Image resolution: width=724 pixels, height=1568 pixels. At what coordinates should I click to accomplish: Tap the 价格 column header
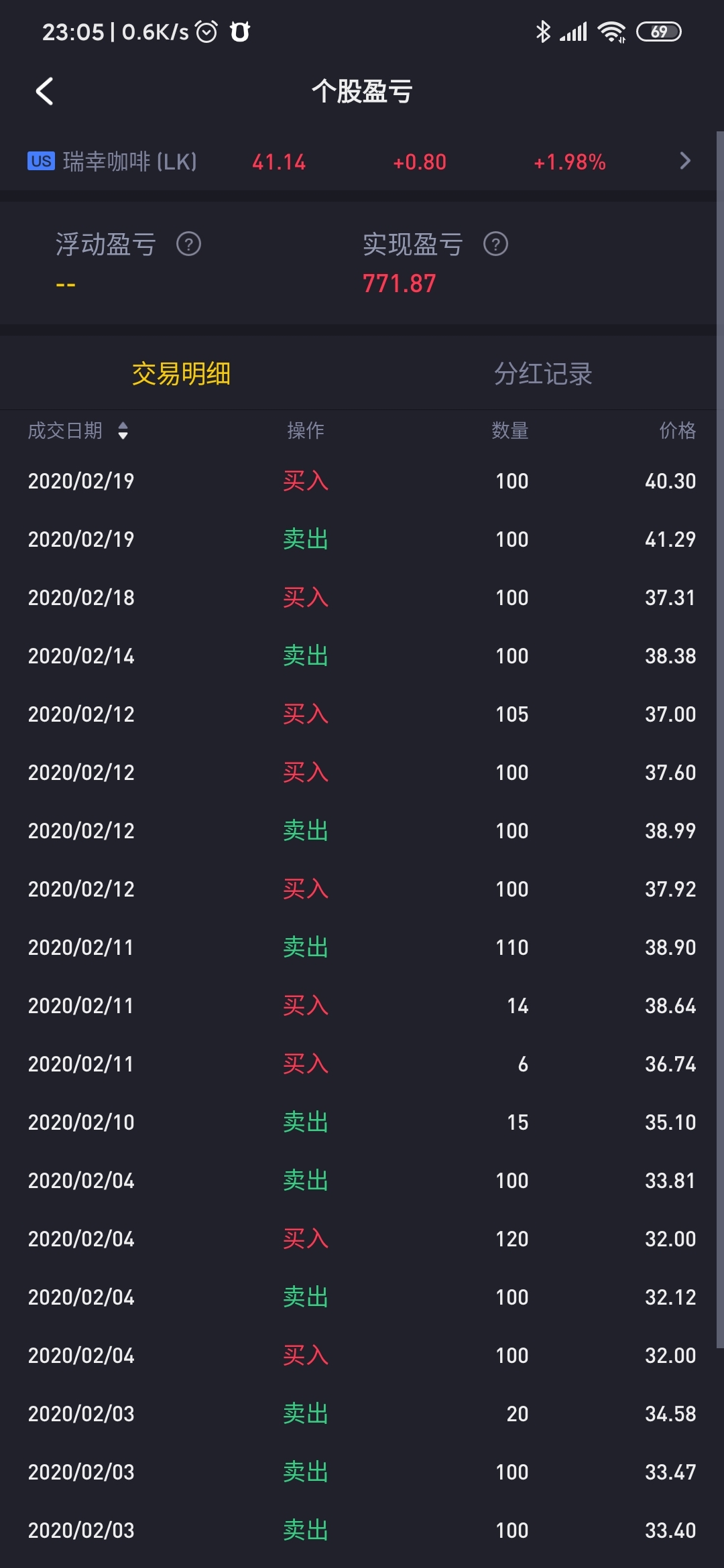point(677,430)
